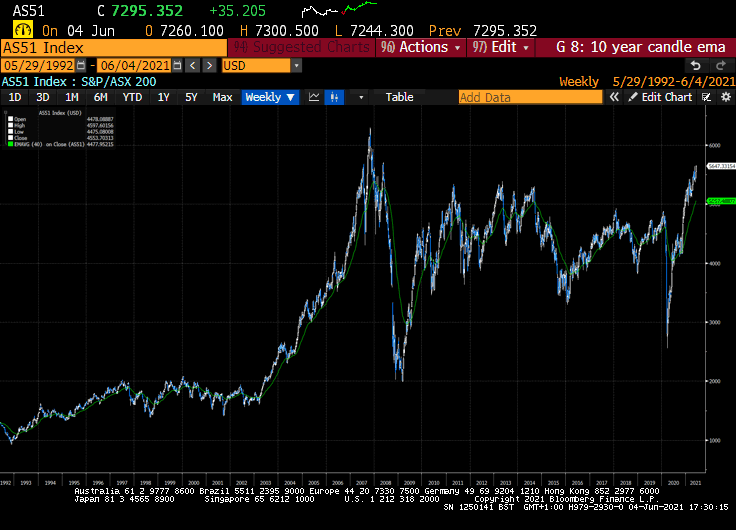Click the AS51 Index (USD) legend header
This screenshot has width=736, height=530.
click(x=60, y=113)
